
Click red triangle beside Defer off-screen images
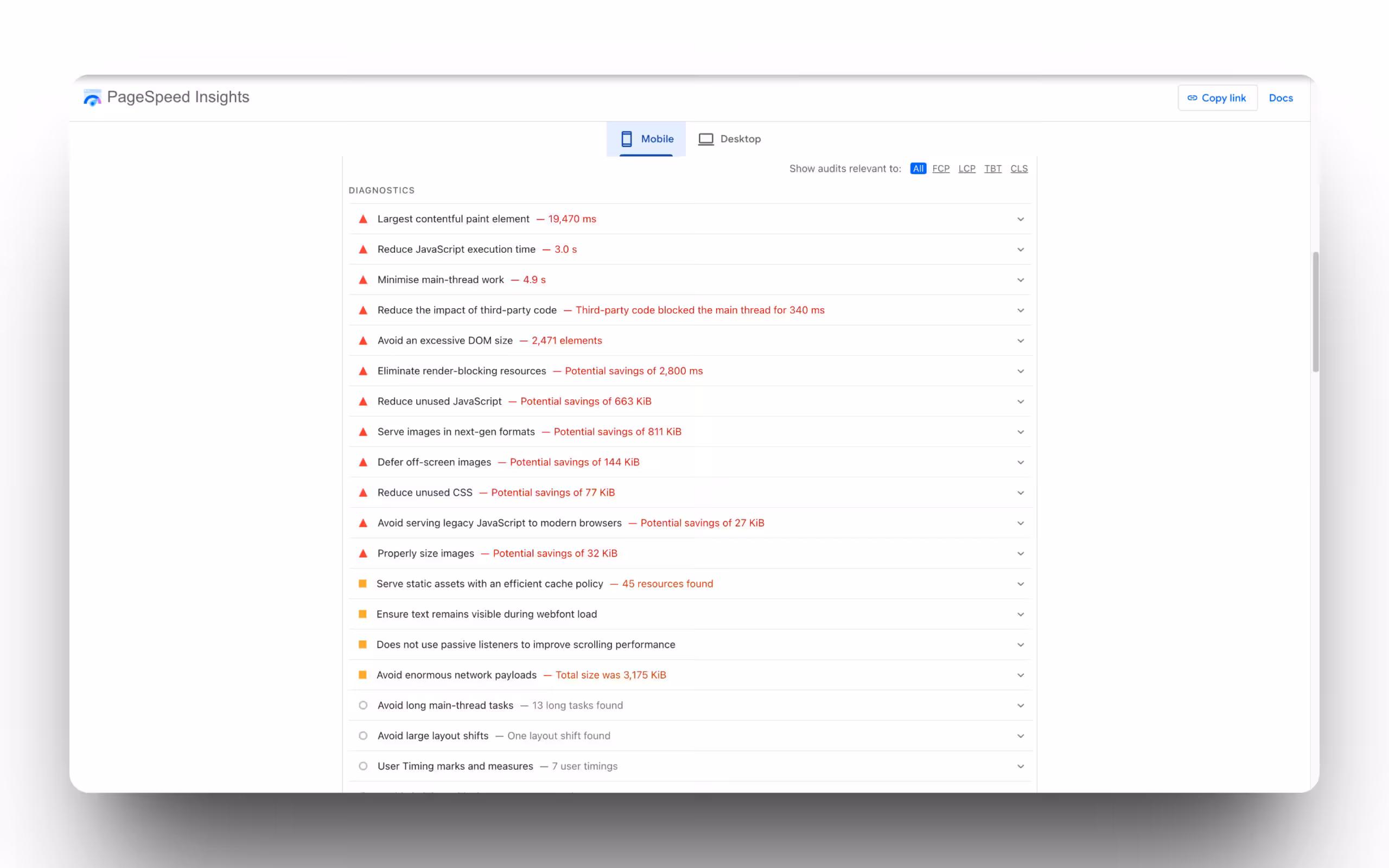coord(363,463)
